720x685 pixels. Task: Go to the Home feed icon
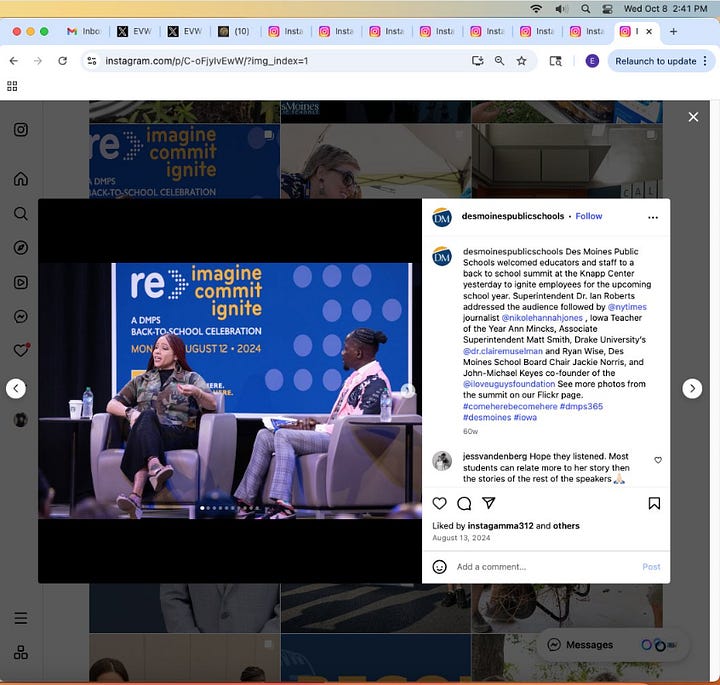(21, 179)
